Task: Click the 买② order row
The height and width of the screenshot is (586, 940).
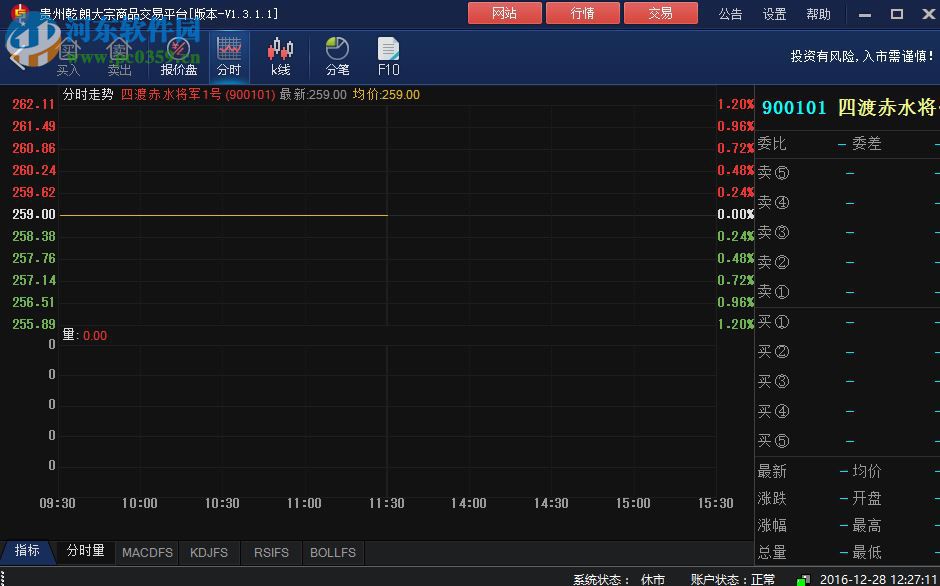Action: 847,351
